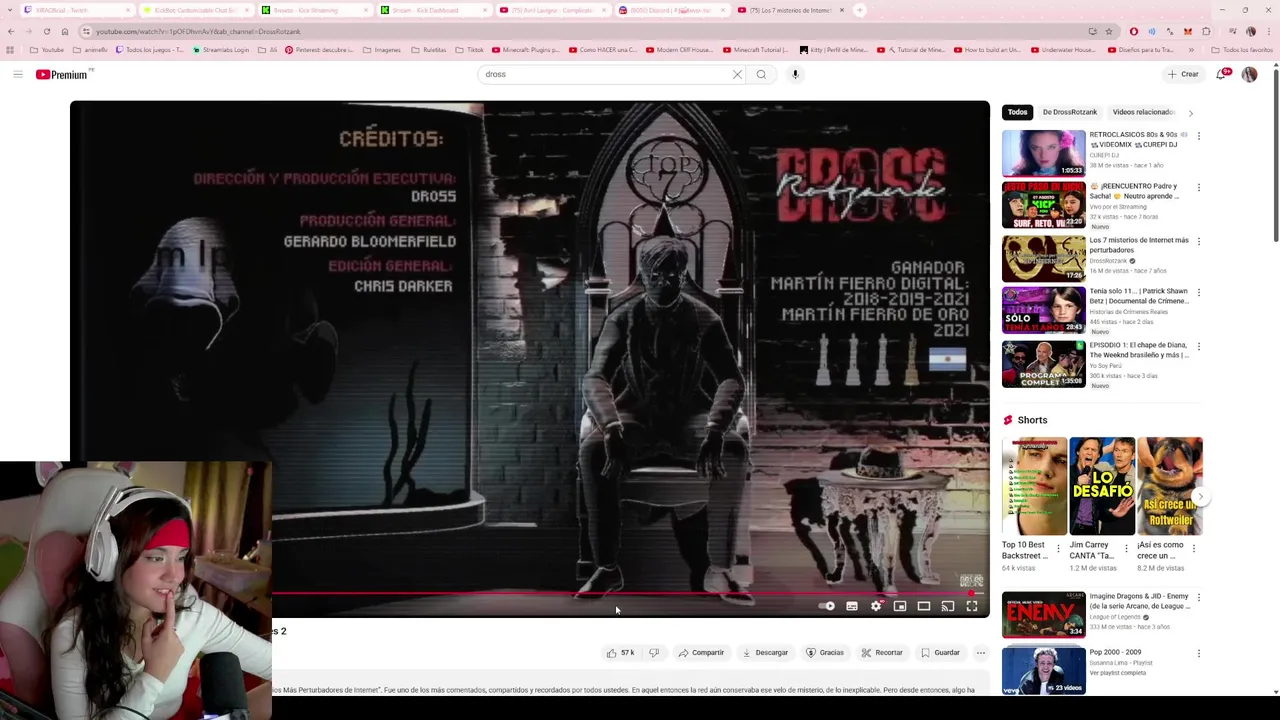
Task: Open options for Jim Carrey short
Action: point(1125,548)
